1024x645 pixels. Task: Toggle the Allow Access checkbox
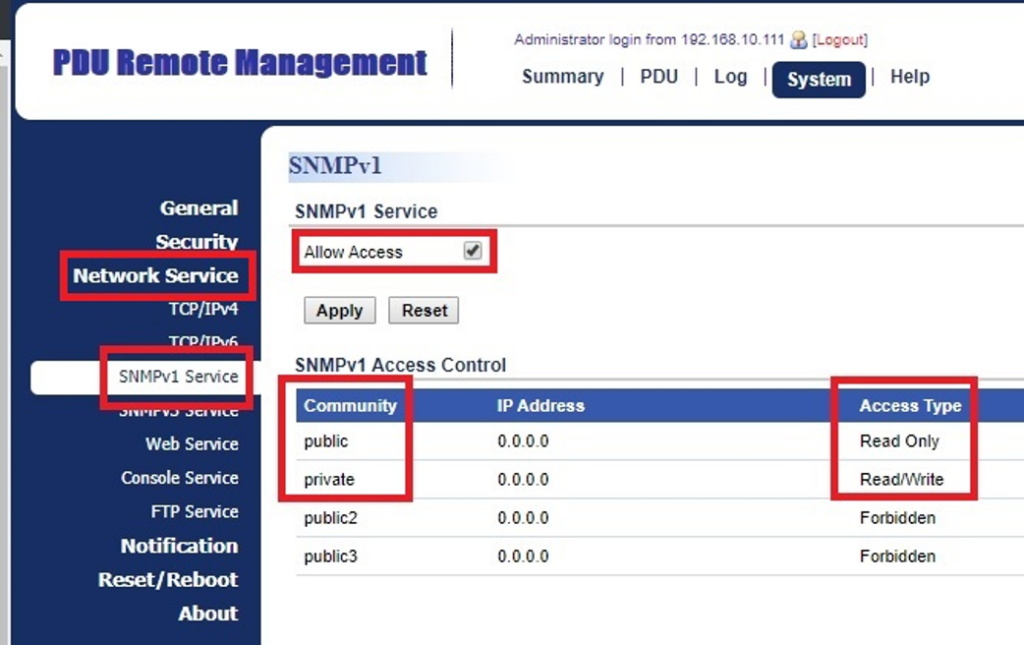pyautogui.click(x=473, y=251)
